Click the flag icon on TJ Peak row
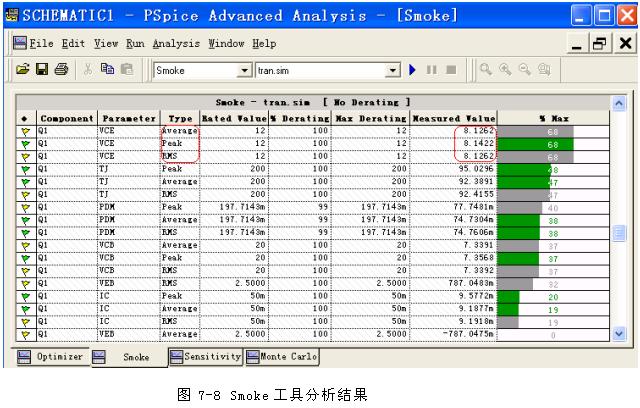The image size is (640, 408). click(26, 170)
